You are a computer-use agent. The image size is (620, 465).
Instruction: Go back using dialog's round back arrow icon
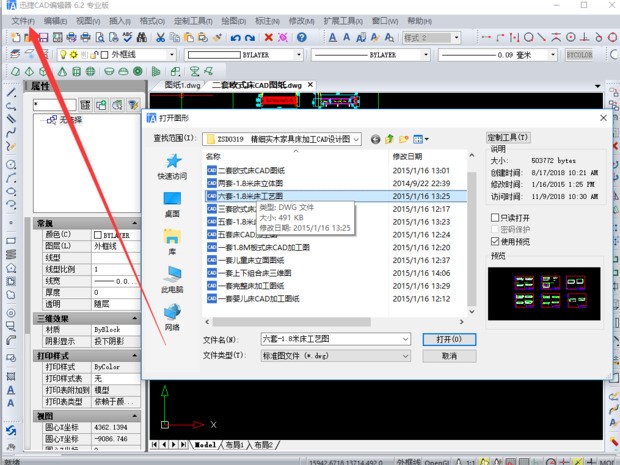coord(376,139)
